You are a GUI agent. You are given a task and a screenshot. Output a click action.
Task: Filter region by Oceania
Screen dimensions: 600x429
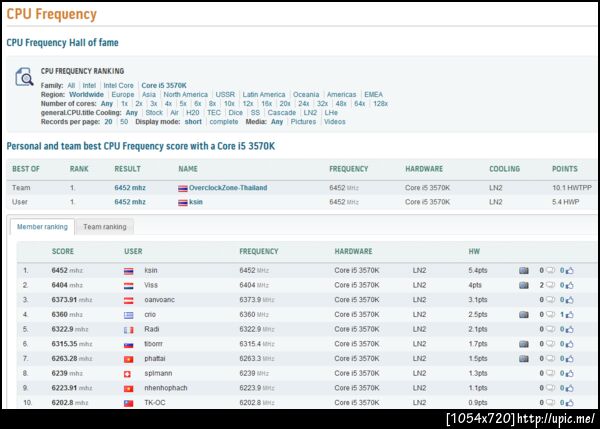(306, 95)
